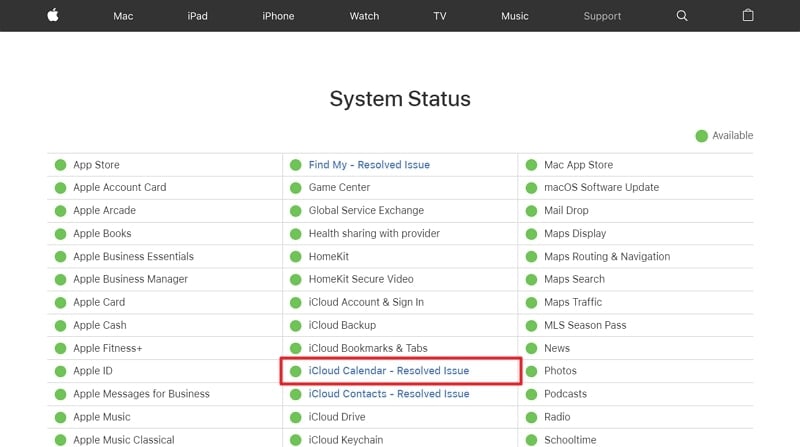
Task: Open the iPad menu item
Action: coord(199,16)
